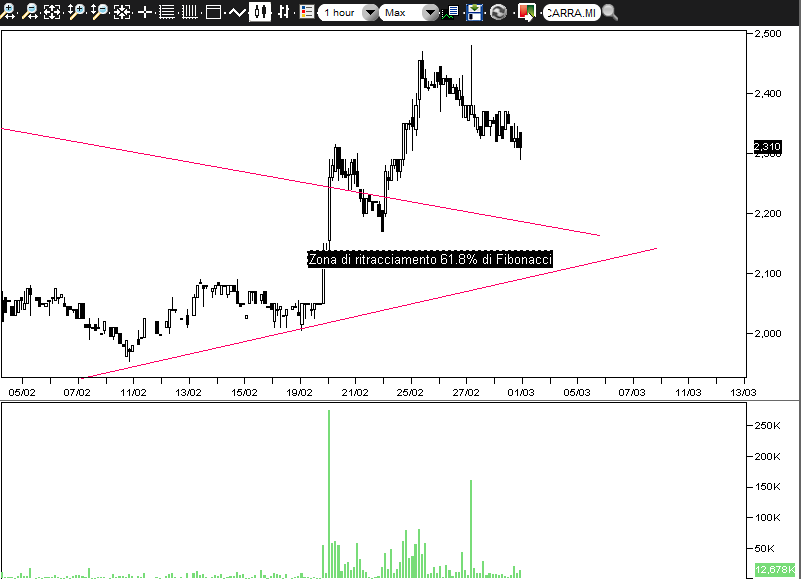Toggle vertical grid lines icon

(190, 12)
